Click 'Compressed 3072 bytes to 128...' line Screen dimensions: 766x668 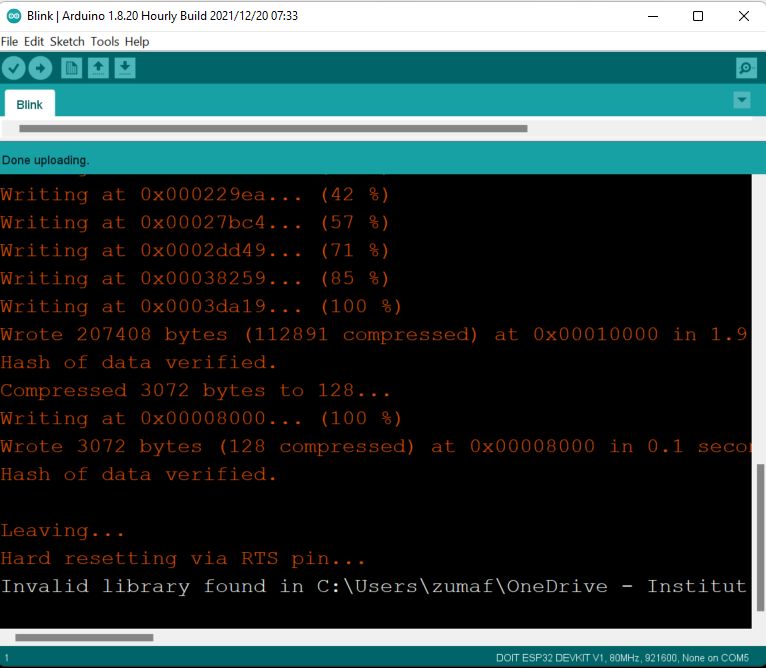coord(195,391)
